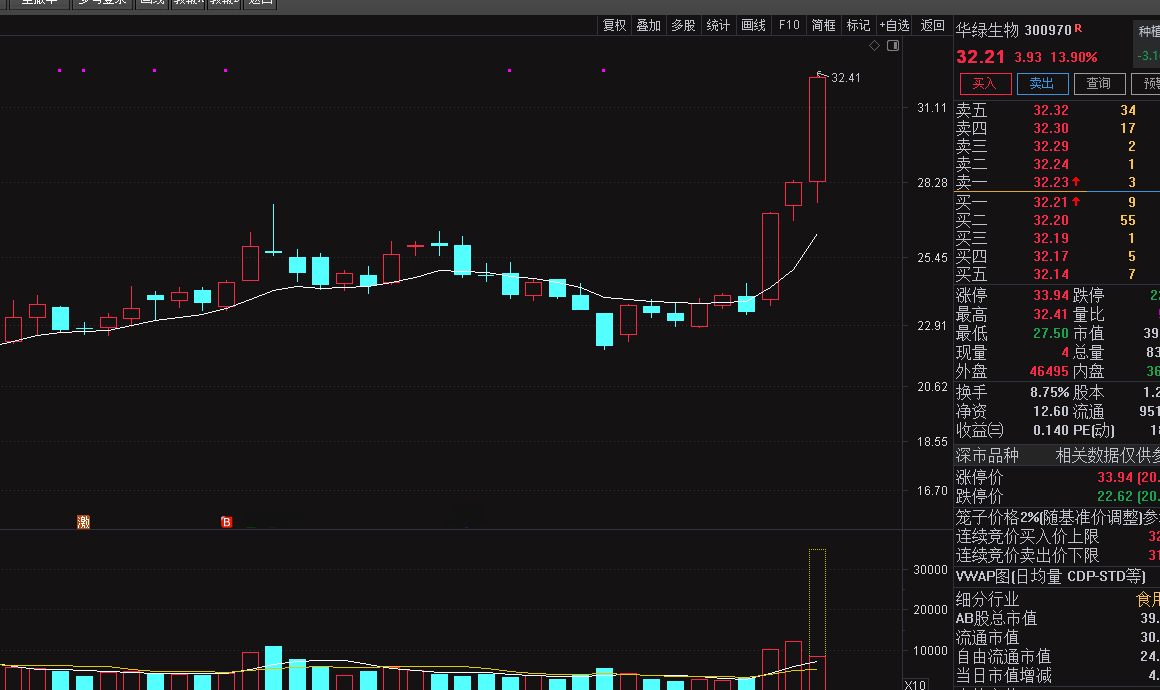
Task: Open the 多股 multi-stock view
Action: click(683, 25)
